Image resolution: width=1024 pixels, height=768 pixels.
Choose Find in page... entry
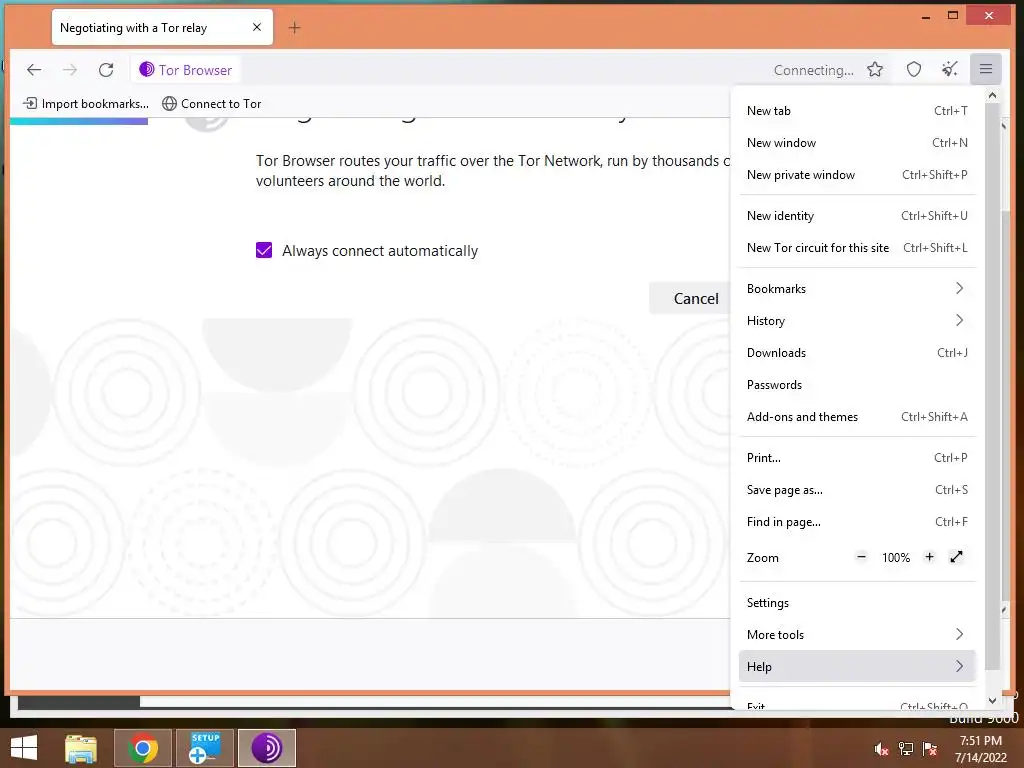[857, 522]
